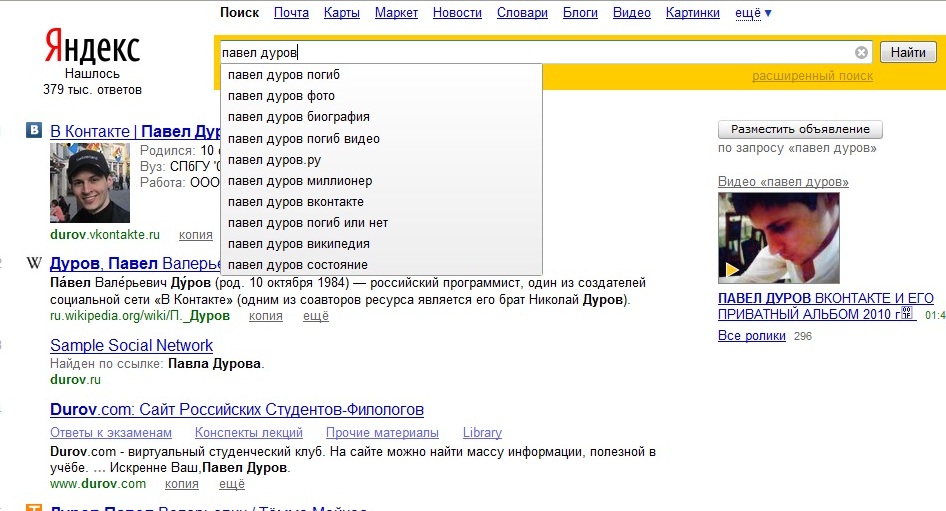Select suggestion 'павел дуров фото'

pyautogui.click(x=381, y=96)
